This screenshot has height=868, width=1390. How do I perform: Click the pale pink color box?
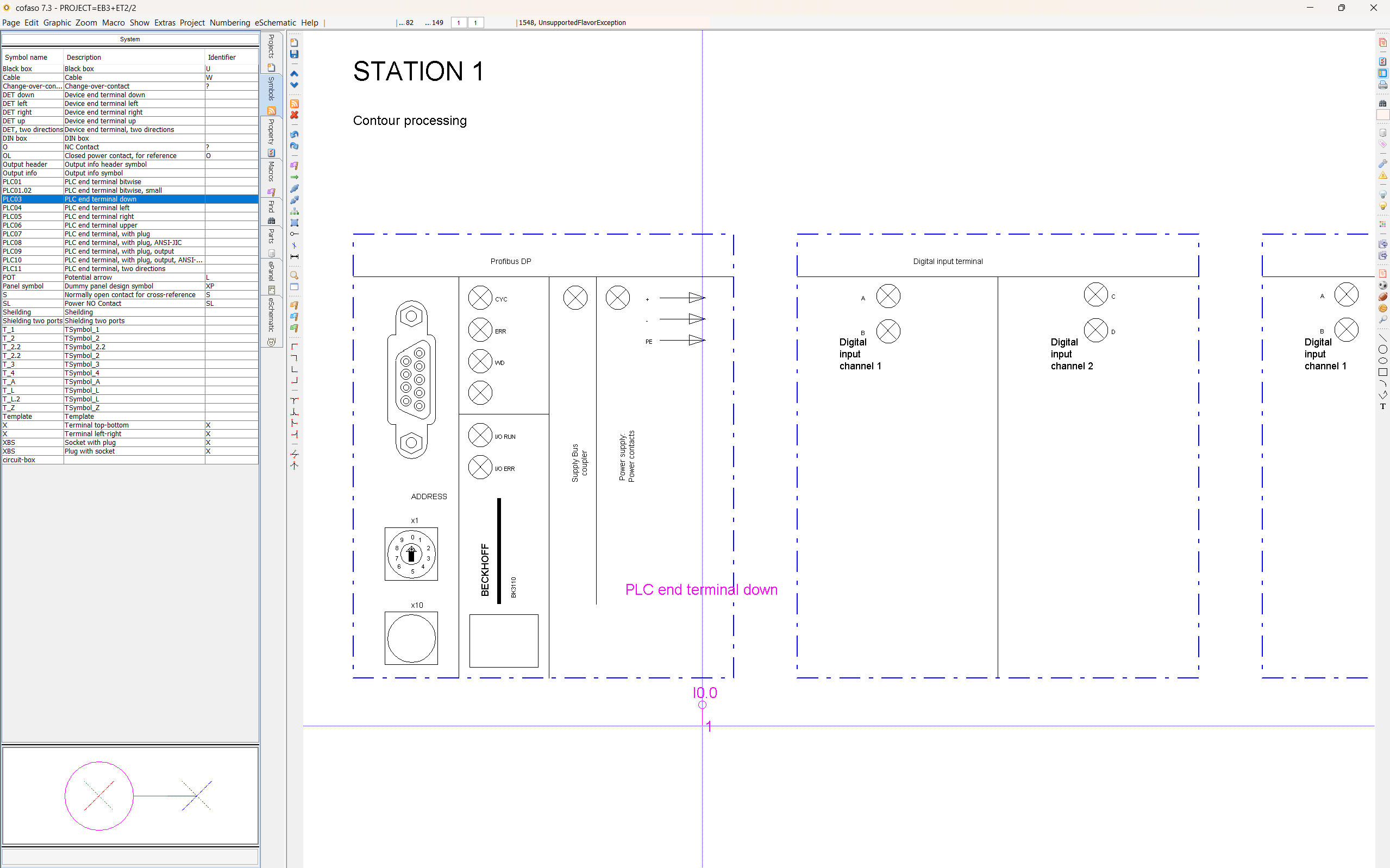[1382, 115]
